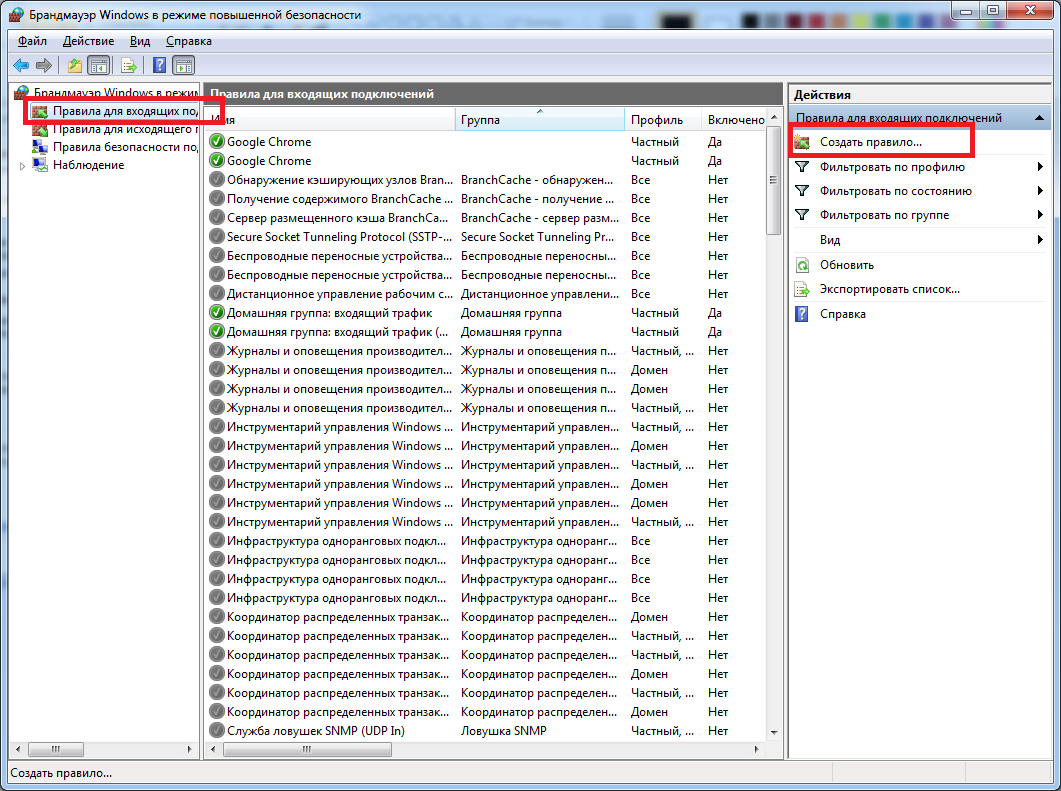Collapse the Правила для входящих подключений actions section
The image size is (1061, 791).
1040,118
